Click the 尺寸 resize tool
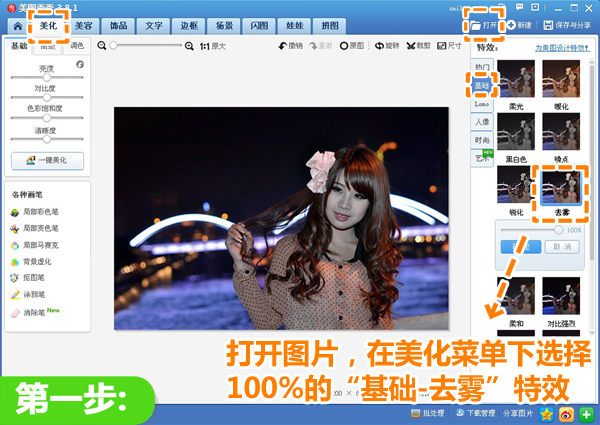Viewport: 600px width, 425px height. pos(449,46)
